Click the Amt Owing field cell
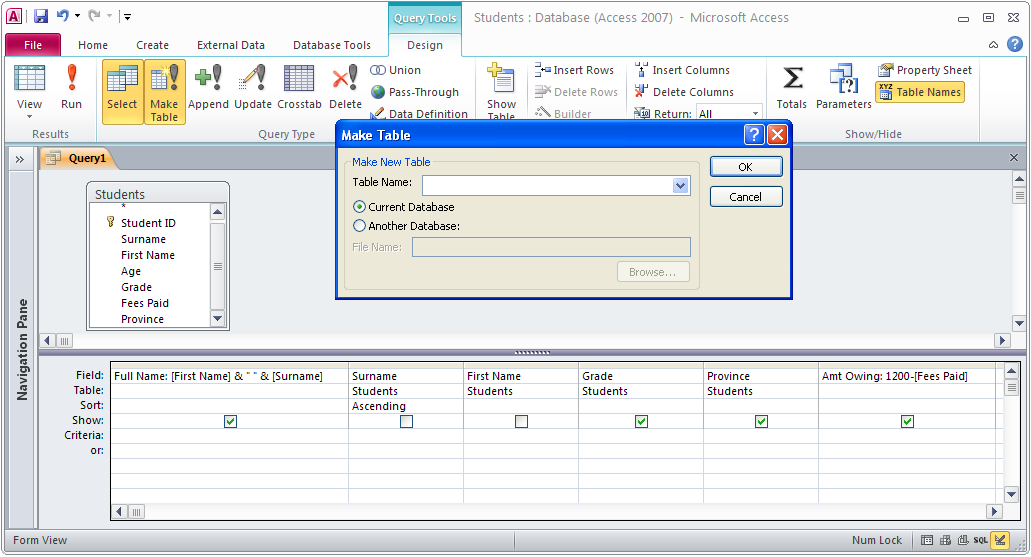 point(907,376)
